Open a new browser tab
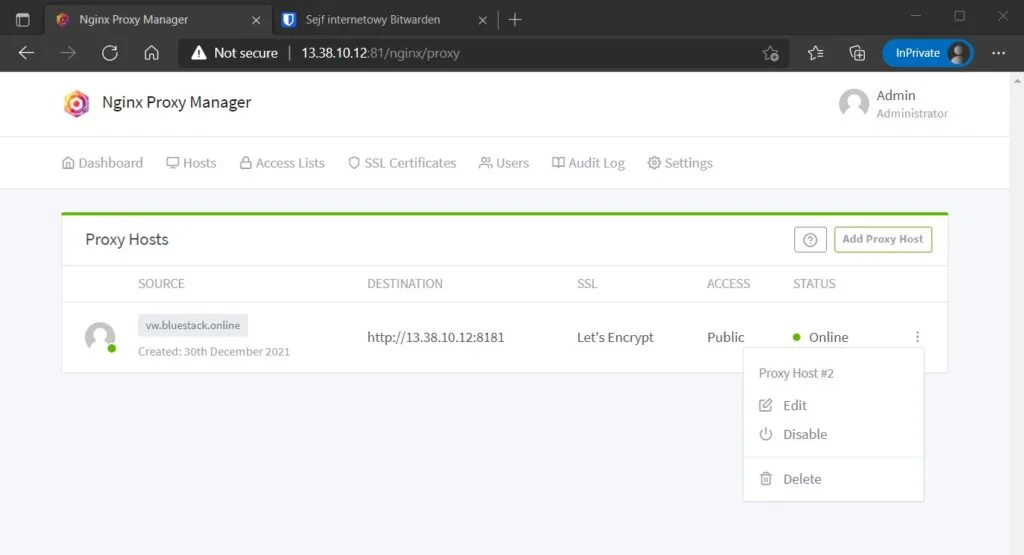The width and height of the screenshot is (1024, 555). click(x=515, y=20)
